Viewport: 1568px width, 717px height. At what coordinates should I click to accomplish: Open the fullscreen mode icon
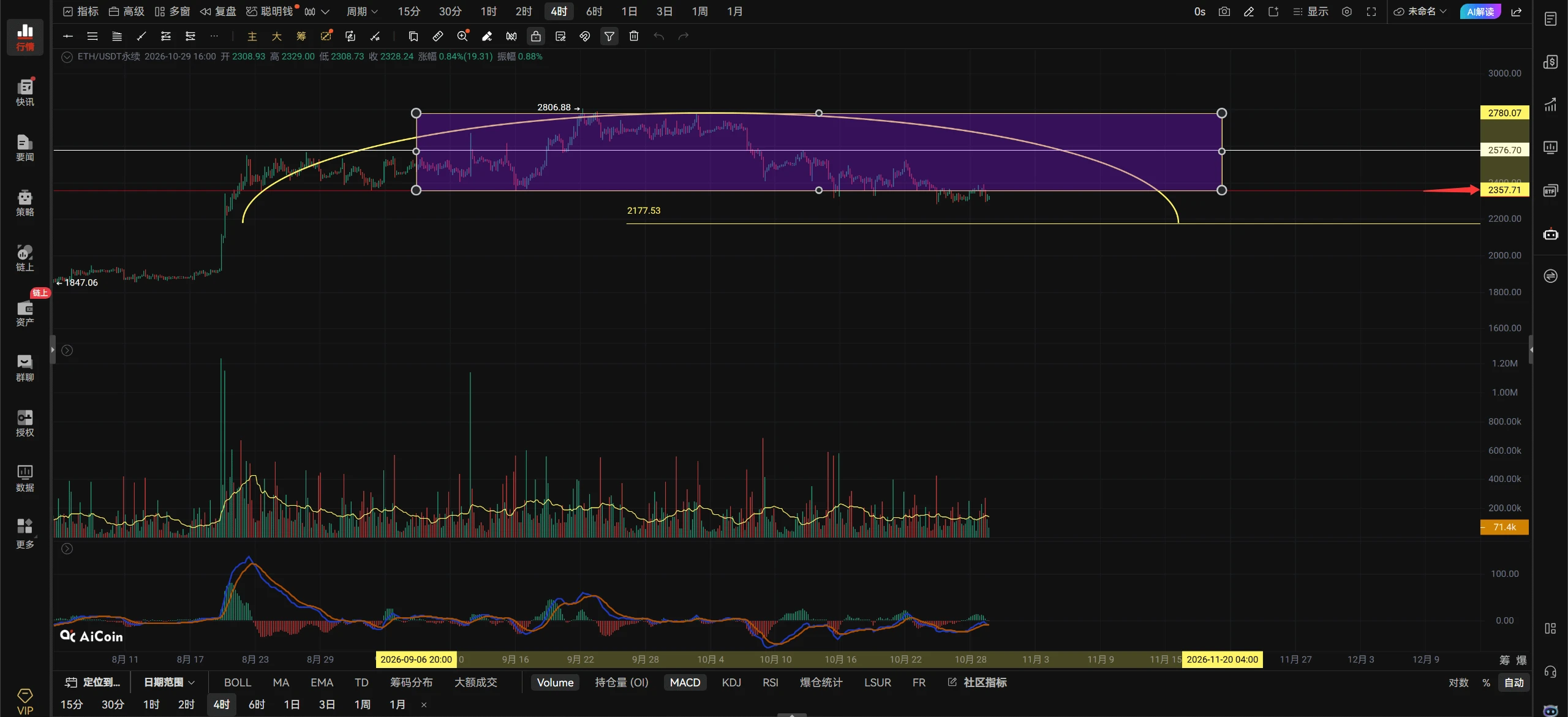point(1371,12)
